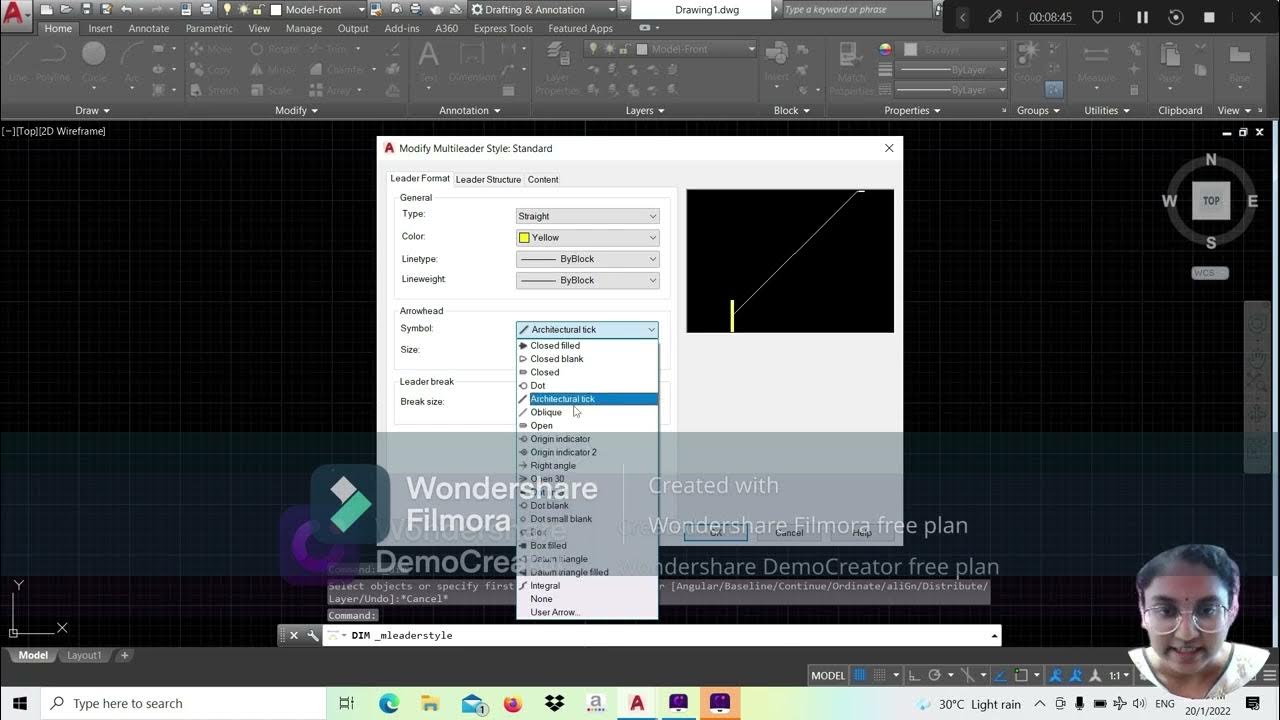Click the Base view icon in ribbon
The image size is (1280, 720).
(1239, 62)
